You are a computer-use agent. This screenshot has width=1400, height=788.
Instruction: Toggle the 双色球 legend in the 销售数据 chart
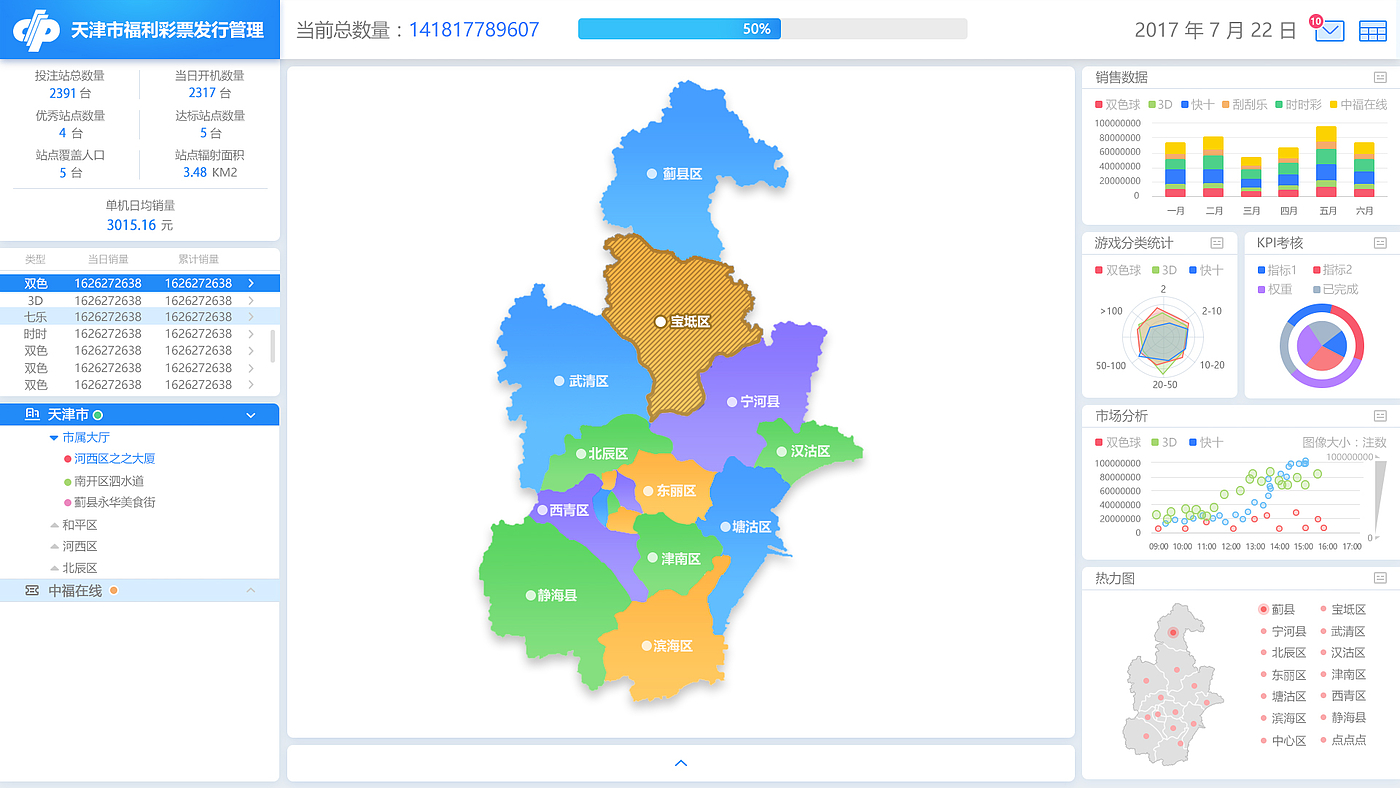(x=1118, y=104)
